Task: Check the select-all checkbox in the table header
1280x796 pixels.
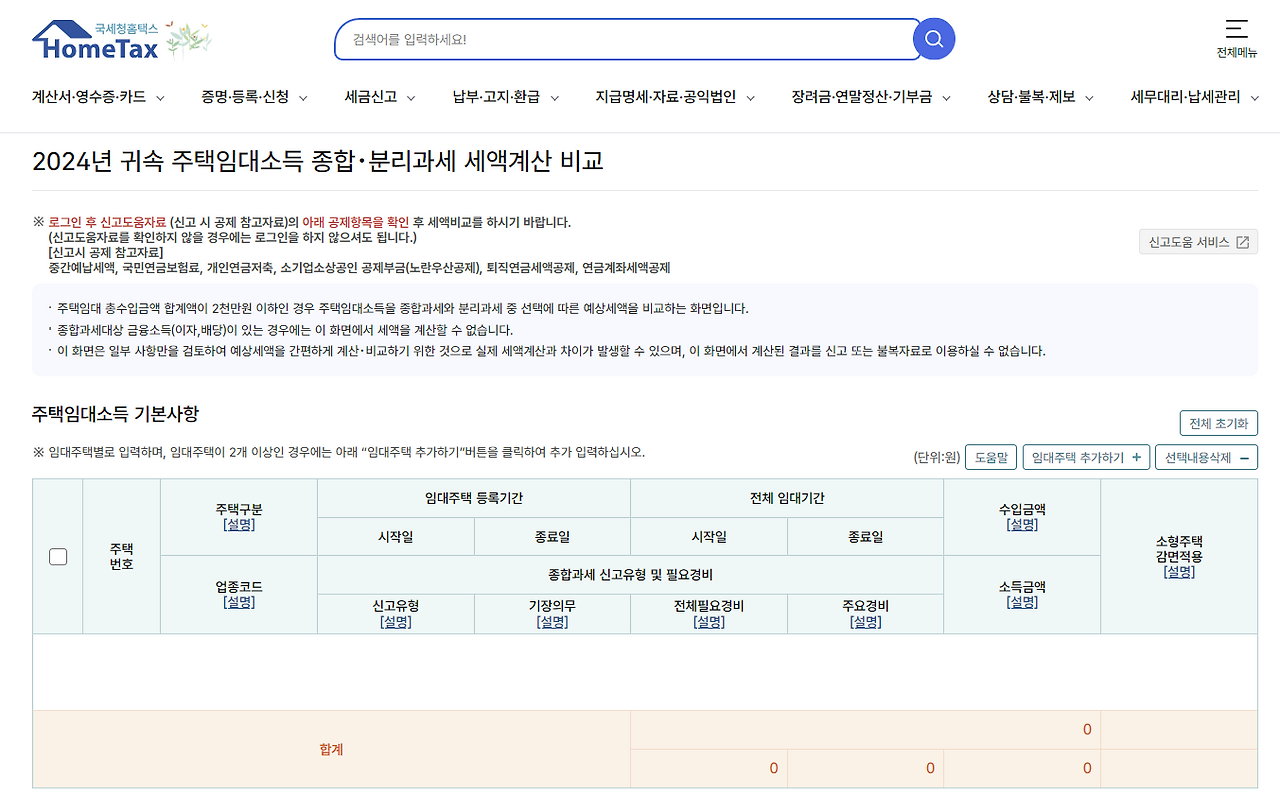Action: tap(57, 557)
